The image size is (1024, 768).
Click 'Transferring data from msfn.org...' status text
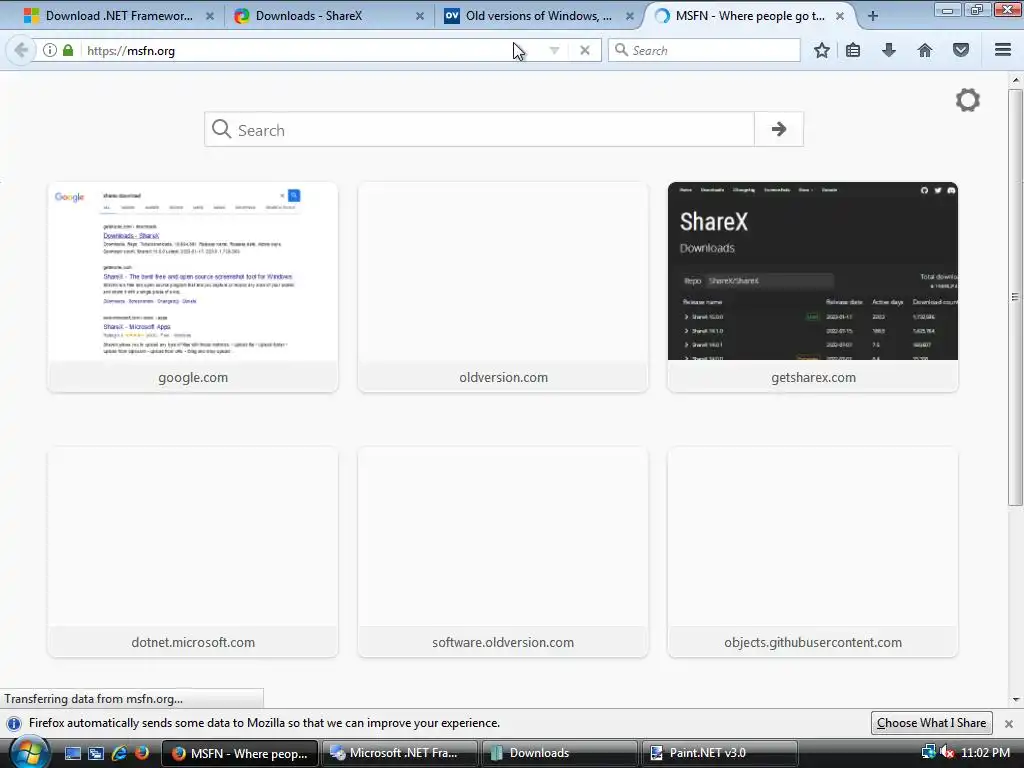coord(93,699)
